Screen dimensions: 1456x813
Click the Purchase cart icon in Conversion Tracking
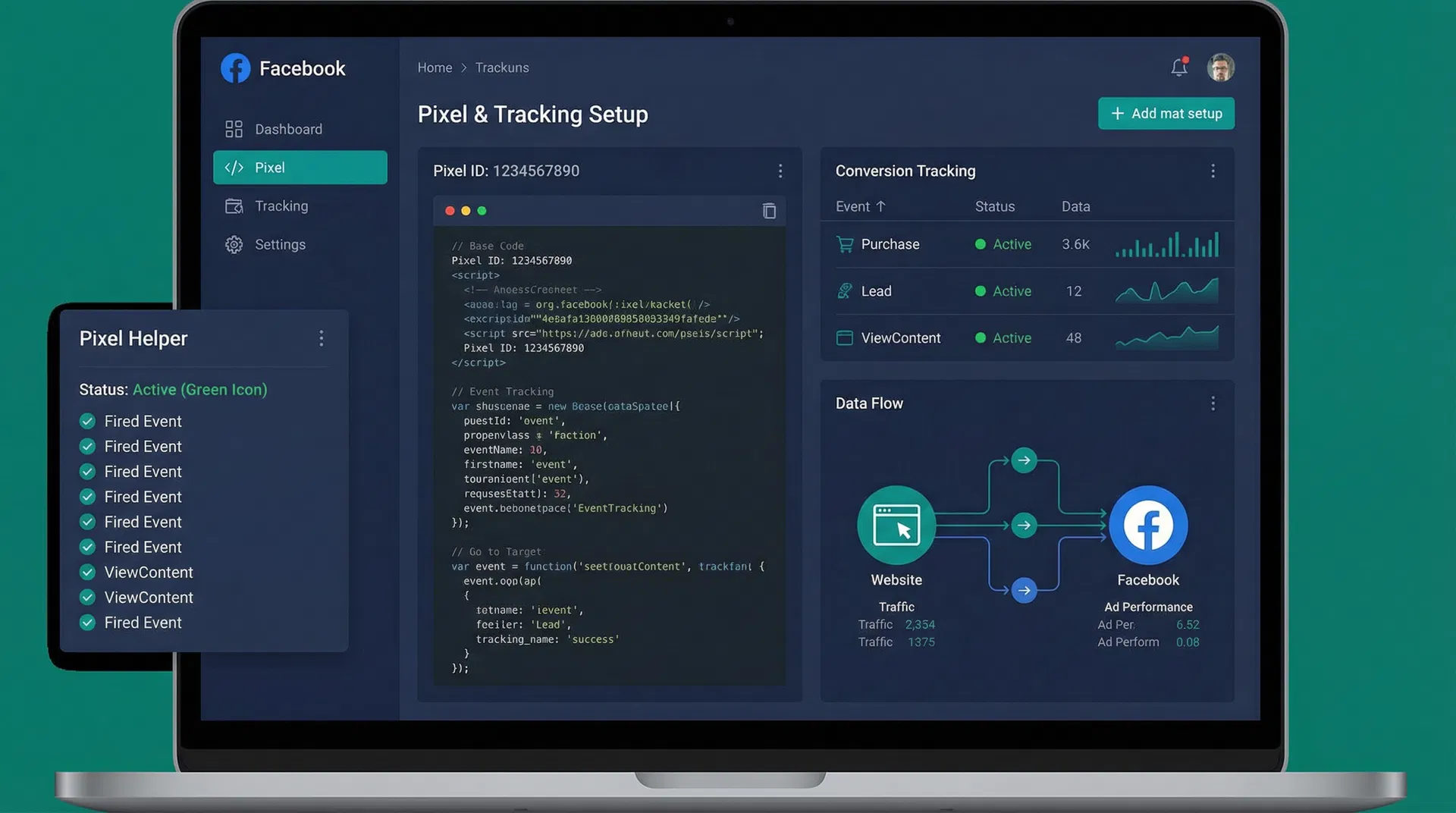(844, 244)
